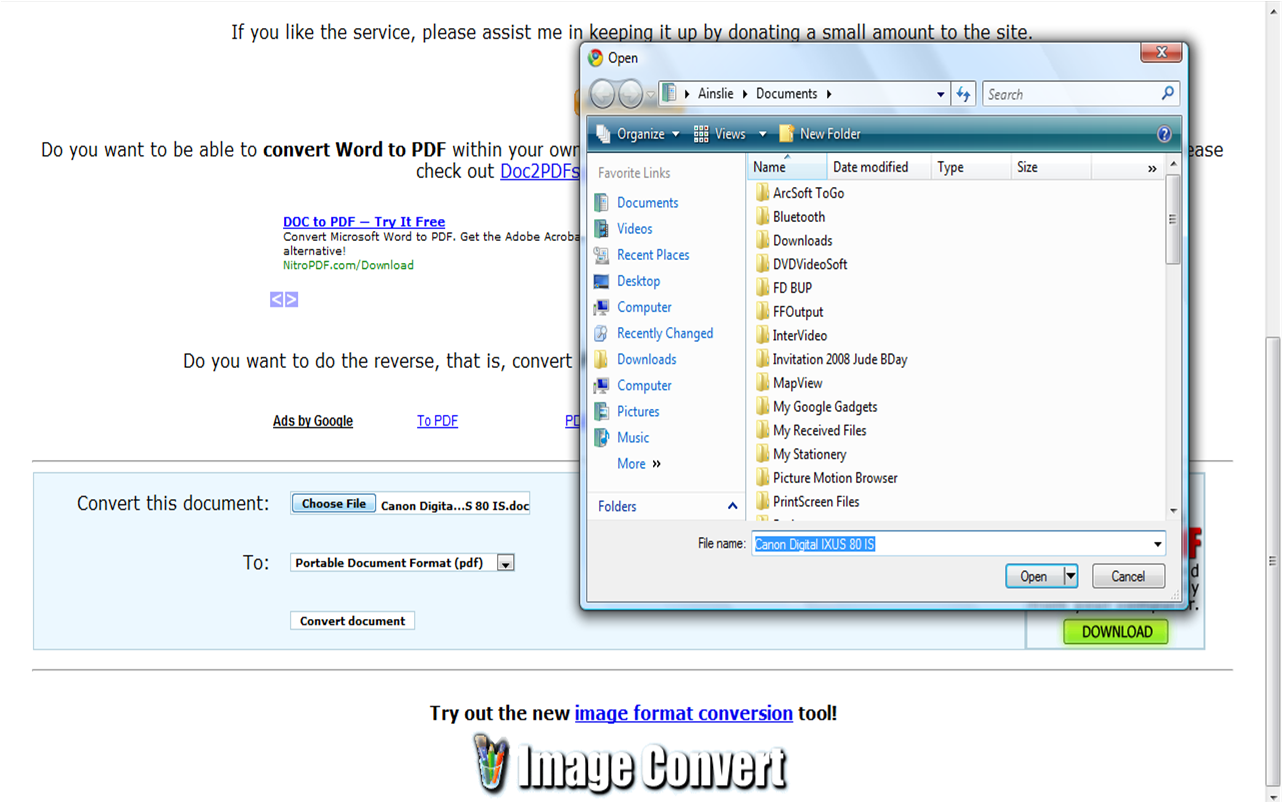This screenshot has width=1285, height=803.
Task: Click the Ainslie breadcrumb in the address bar
Action: 715,93
